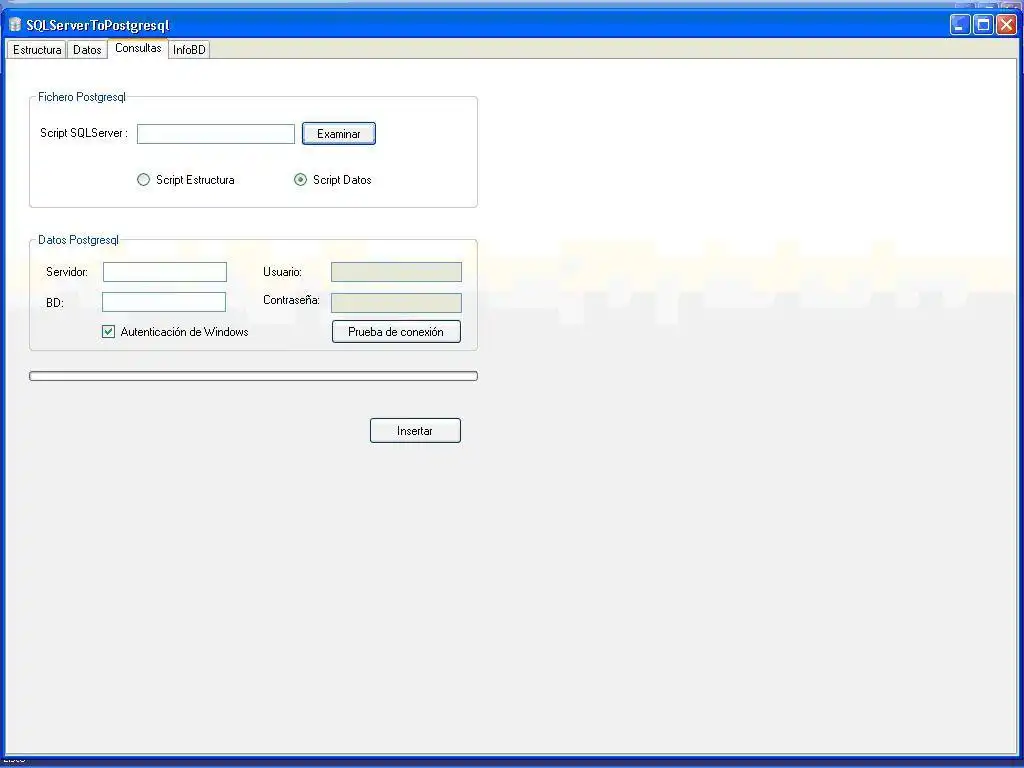The image size is (1024, 768).
Task: Click the Contraseña label
Action: pyautogui.click(x=291, y=300)
